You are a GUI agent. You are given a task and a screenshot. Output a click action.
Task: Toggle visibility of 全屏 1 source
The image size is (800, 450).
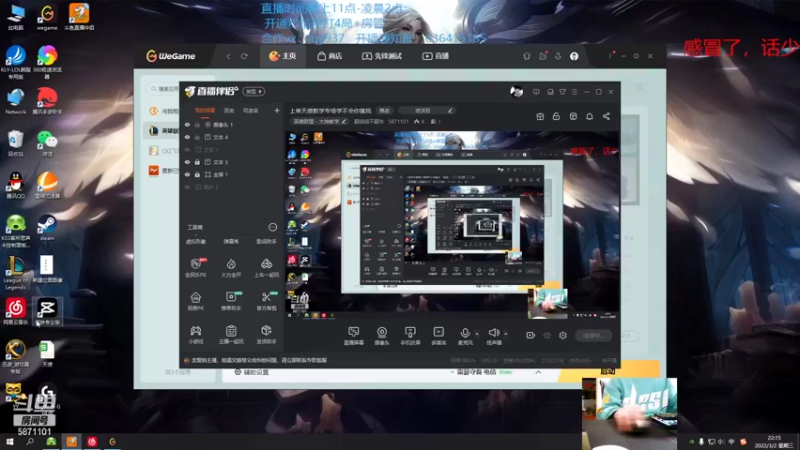[187, 174]
